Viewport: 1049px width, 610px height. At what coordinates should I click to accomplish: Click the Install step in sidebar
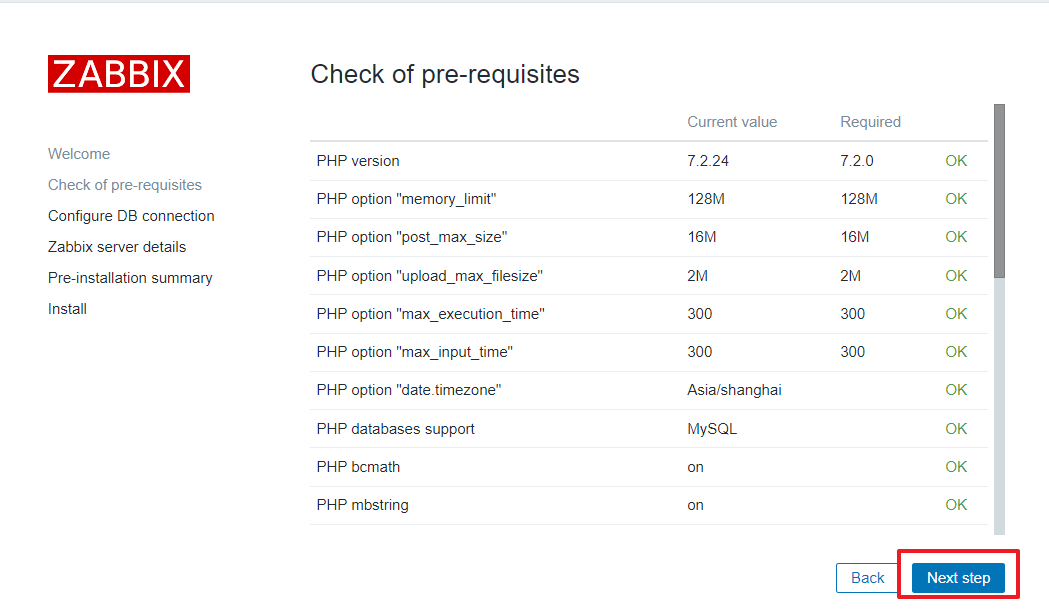67,309
